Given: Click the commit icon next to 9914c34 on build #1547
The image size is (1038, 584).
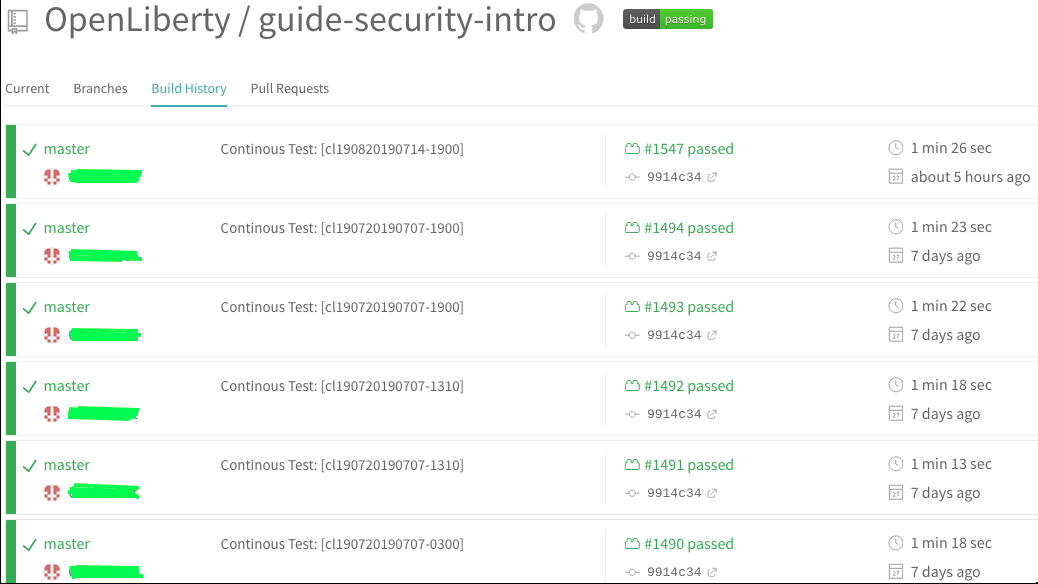Looking at the screenshot, I should point(631,177).
